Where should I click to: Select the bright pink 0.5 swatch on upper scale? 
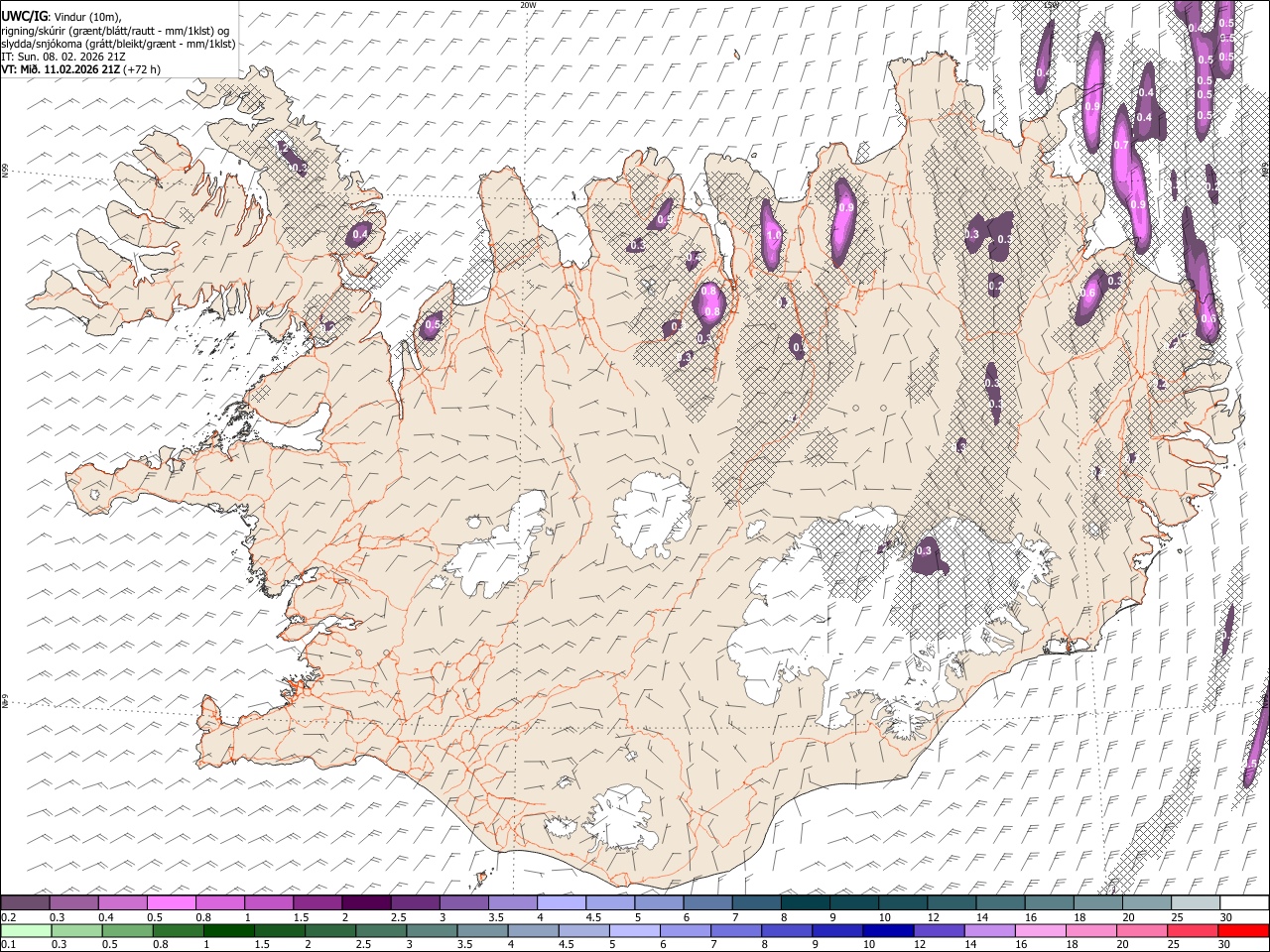(x=171, y=902)
